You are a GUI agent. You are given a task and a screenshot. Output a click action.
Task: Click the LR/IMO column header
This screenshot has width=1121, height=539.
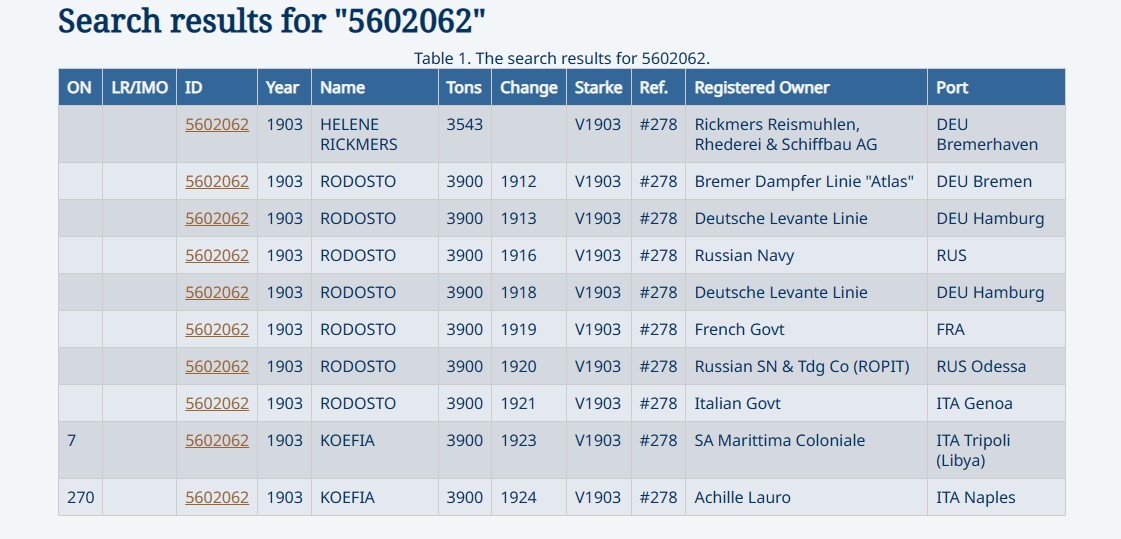coord(139,87)
